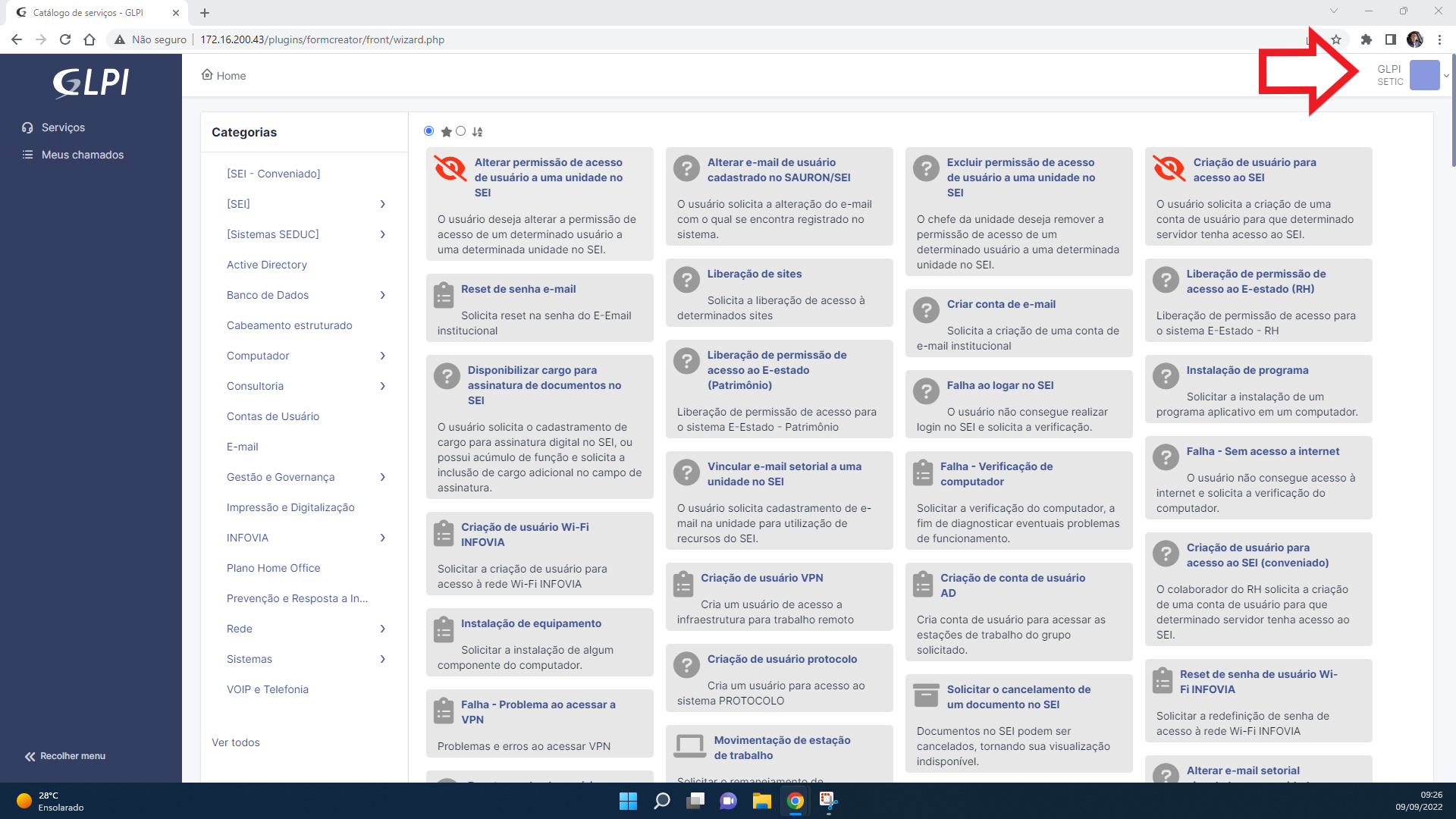Screen dimensions: 1456x819
Task: Choose Active Directory in the categories menu
Action: click(x=266, y=264)
